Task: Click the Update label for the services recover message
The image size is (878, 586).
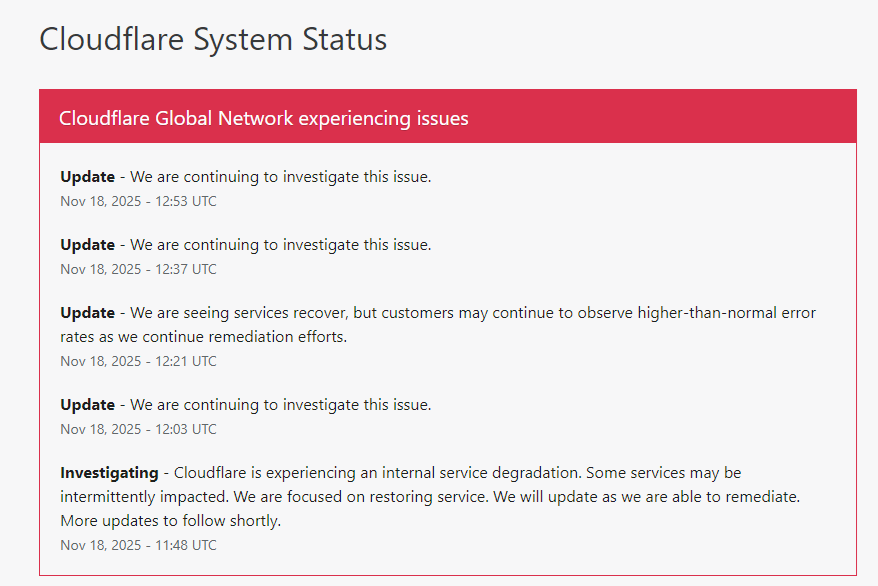Action: click(x=87, y=312)
